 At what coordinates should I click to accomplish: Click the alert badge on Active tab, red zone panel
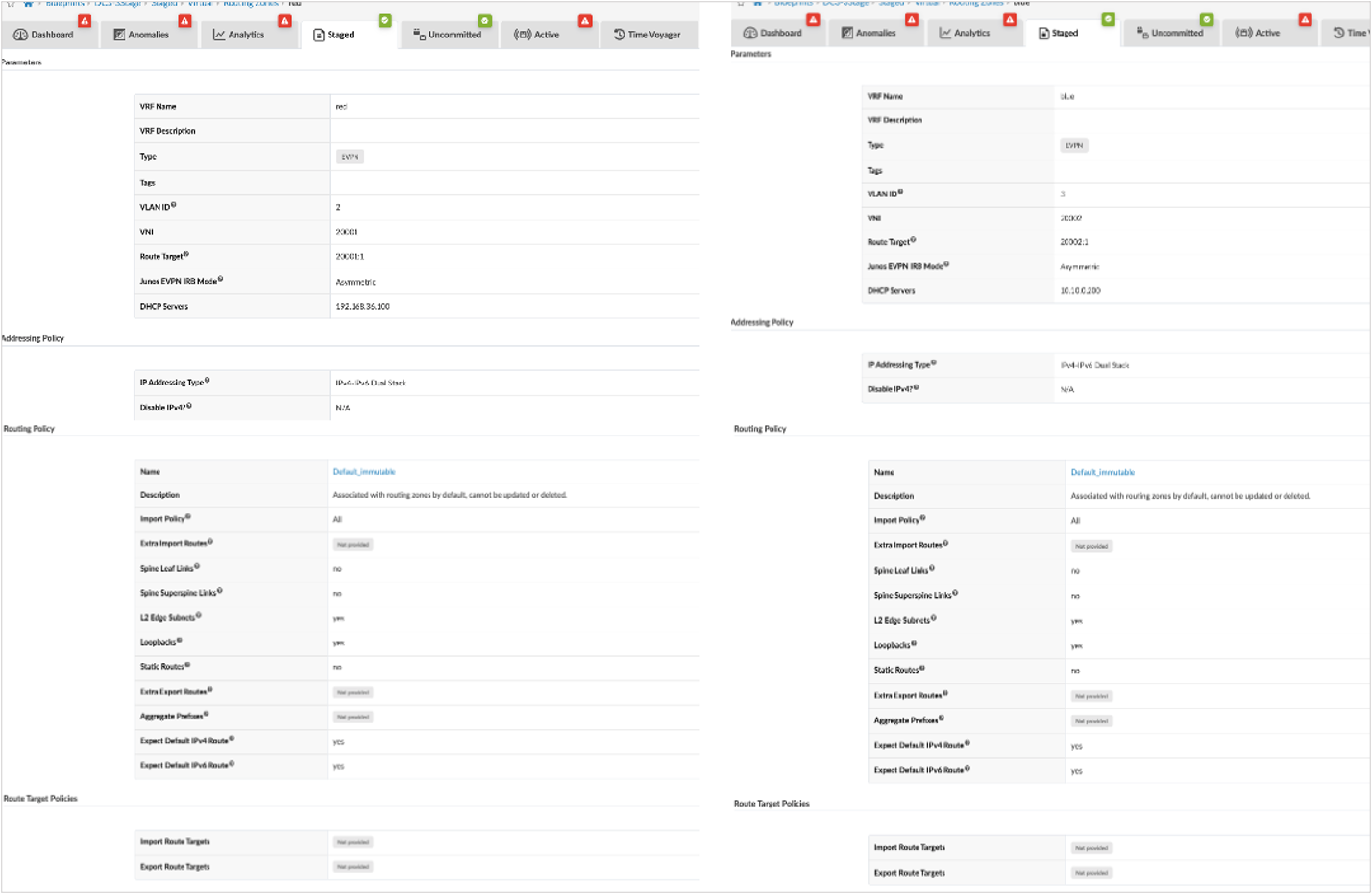(x=584, y=20)
